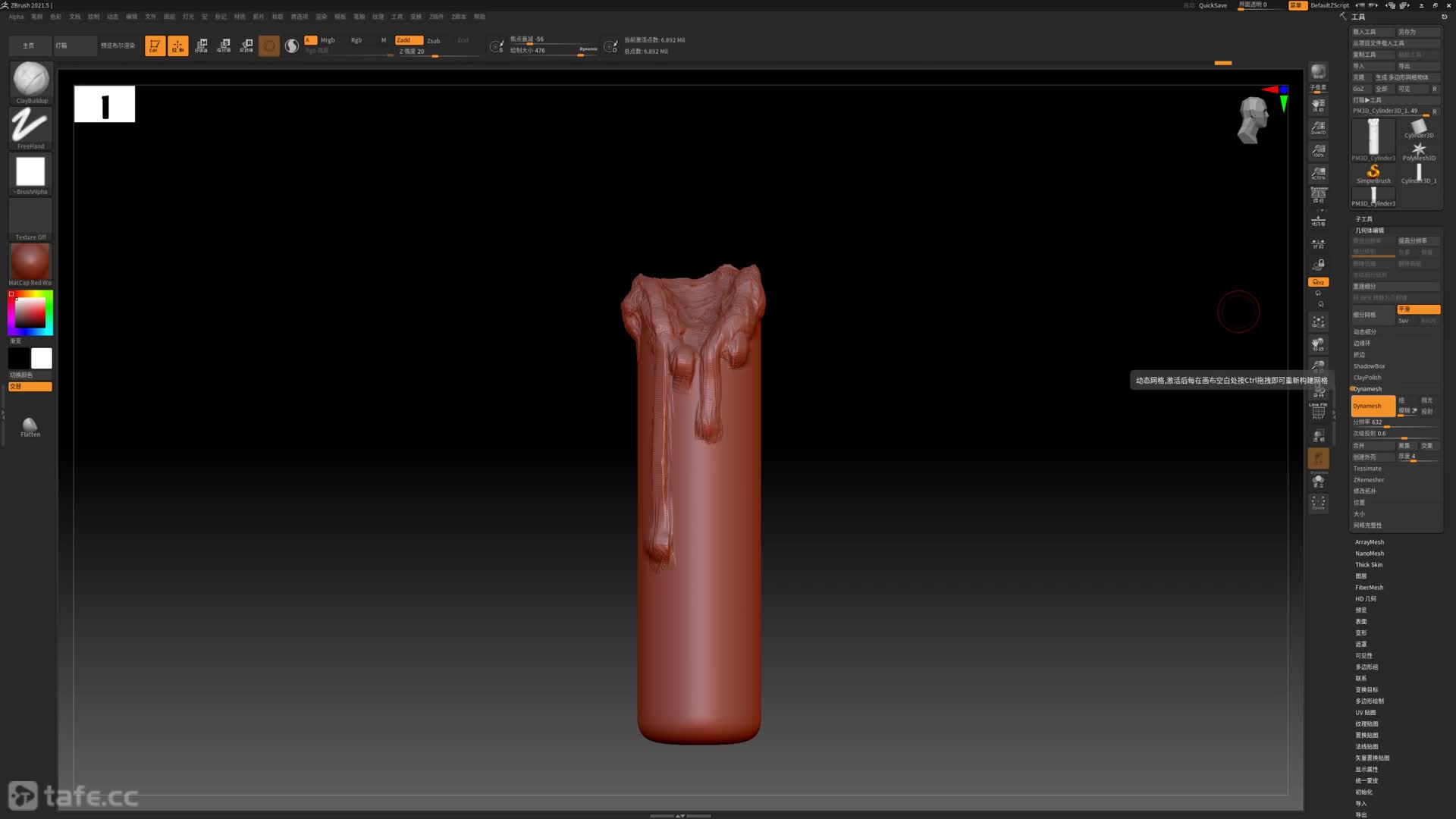Open the BrushAlpha selector
1456x819 pixels.
[x=30, y=174]
